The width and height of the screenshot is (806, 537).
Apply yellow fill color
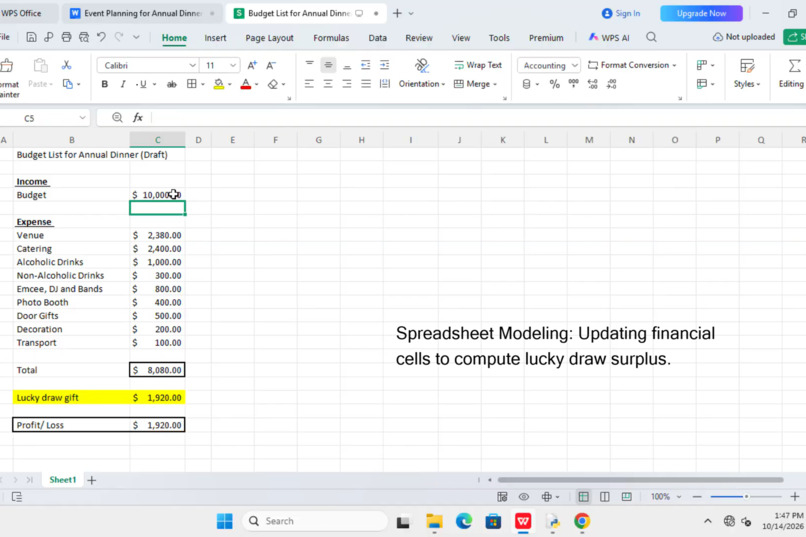(x=219, y=84)
